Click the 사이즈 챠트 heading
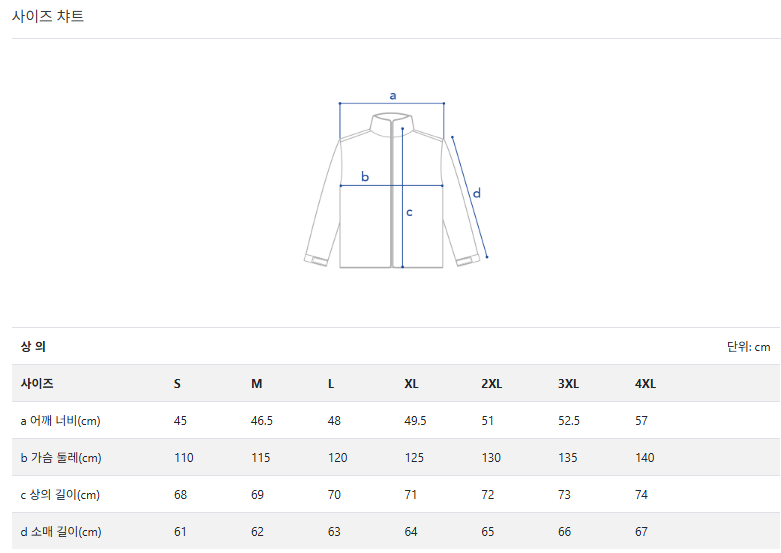This screenshot has height=553, width=781. (x=48, y=17)
